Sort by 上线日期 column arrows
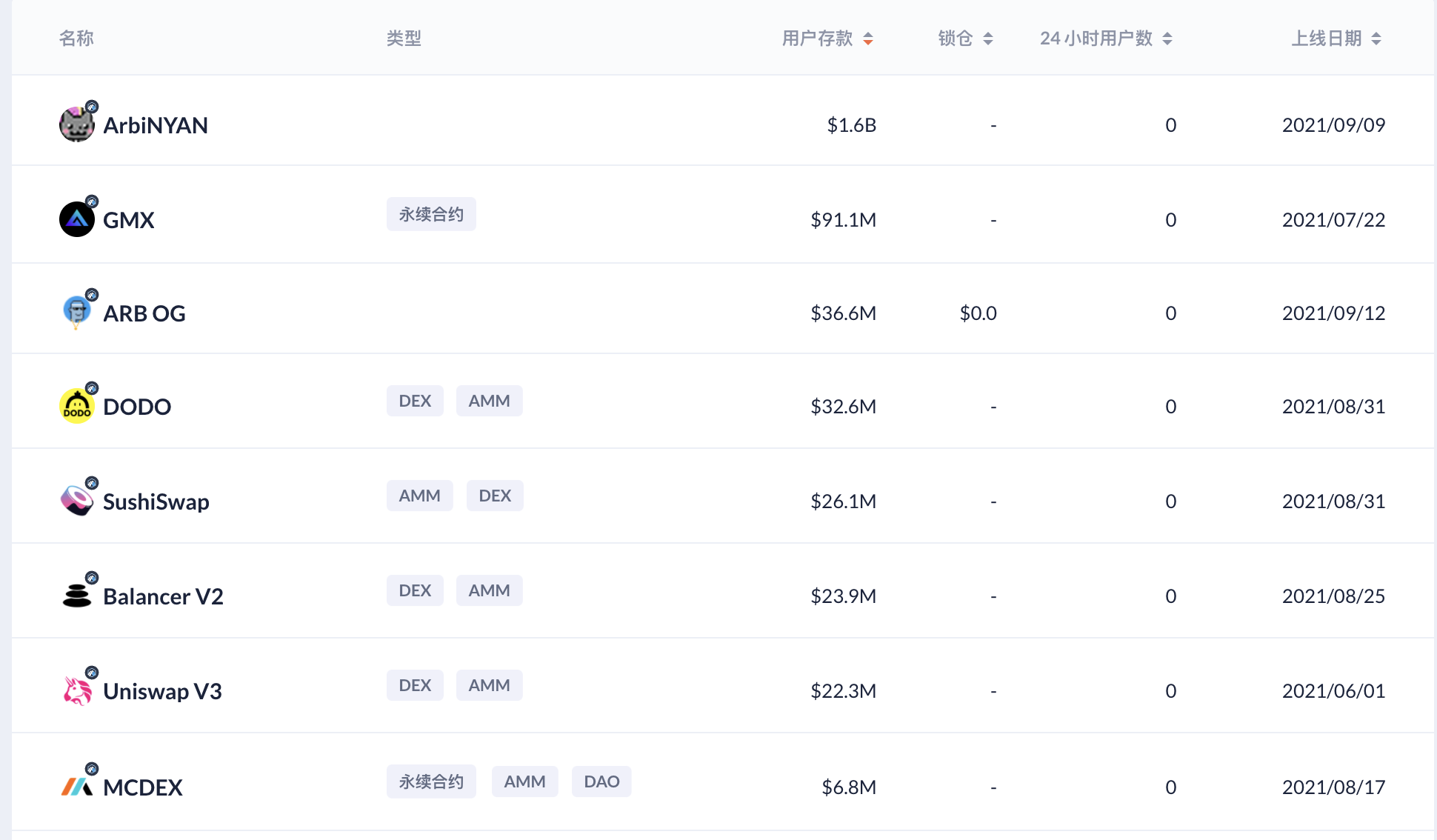 coord(1376,39)
